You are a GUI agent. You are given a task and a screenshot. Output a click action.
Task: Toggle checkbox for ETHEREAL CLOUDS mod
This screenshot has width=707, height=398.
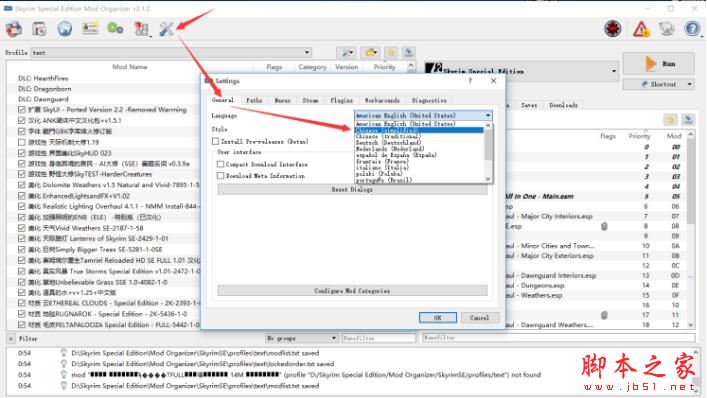(22, 303)
